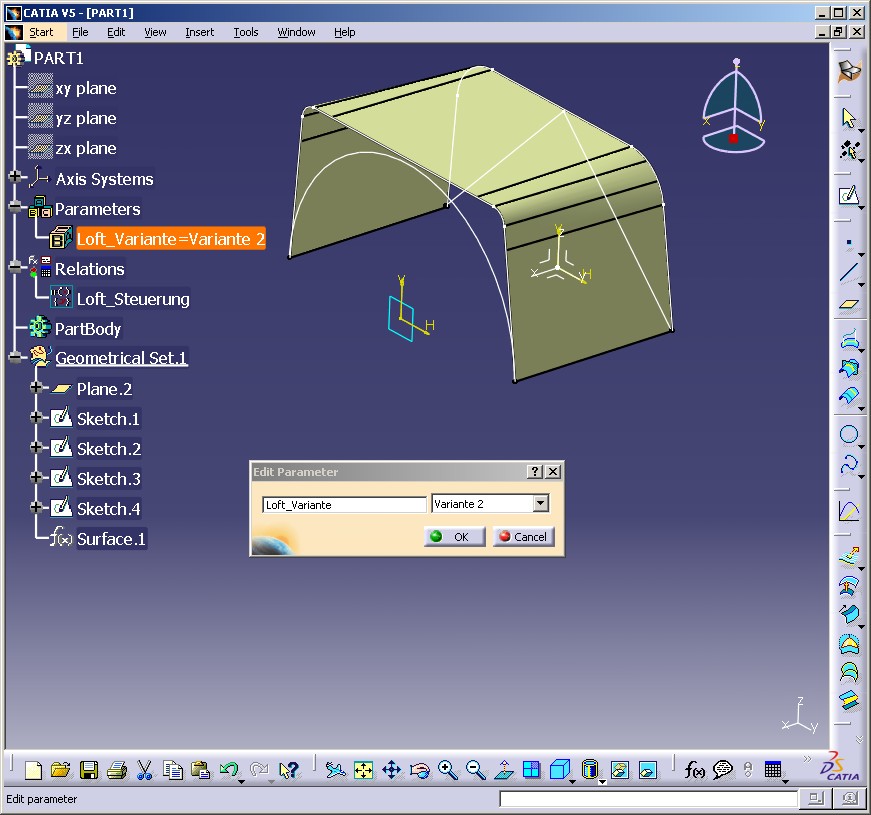Click the Point creation tool icon
871x815 pixels.
coord(849,243)
